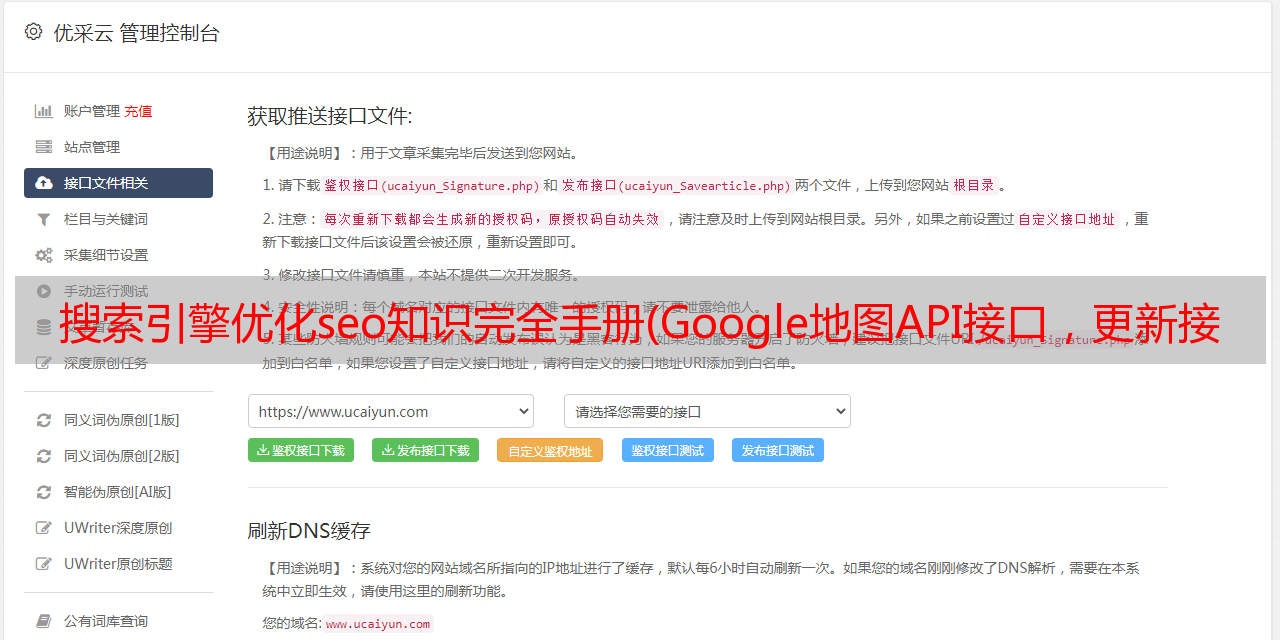Image resolution: width=1280 pixels, height=640 pixels.
Task: Click the red 充值 link
Action: 139,111
